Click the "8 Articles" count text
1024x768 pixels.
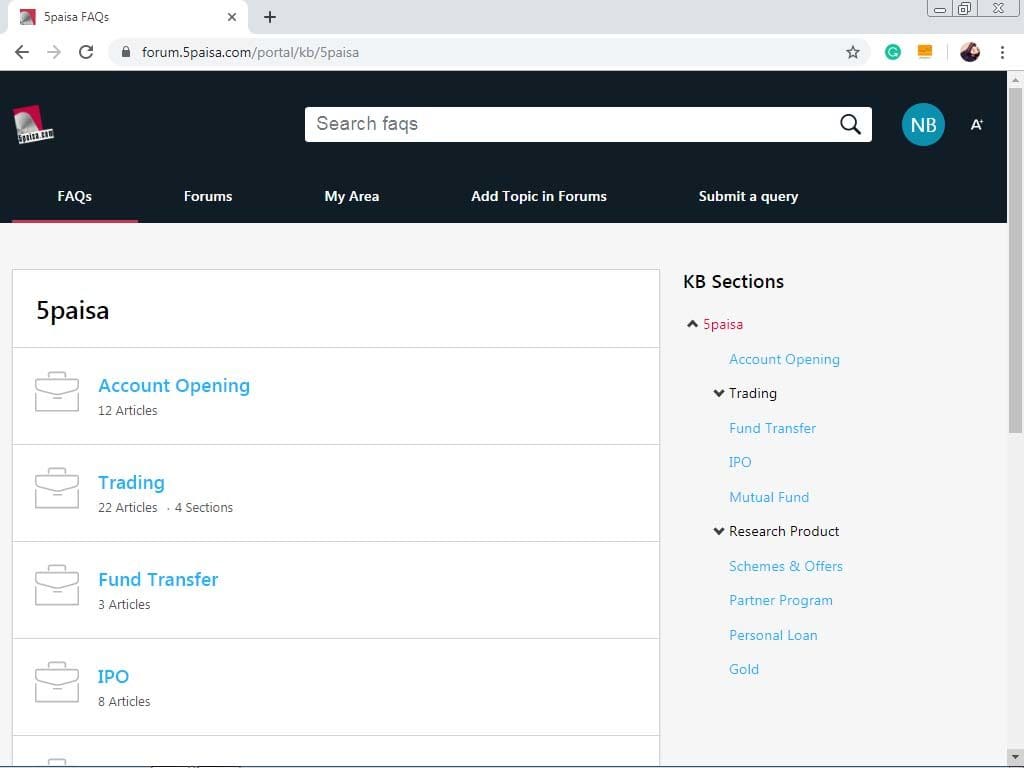pos(124,701)
